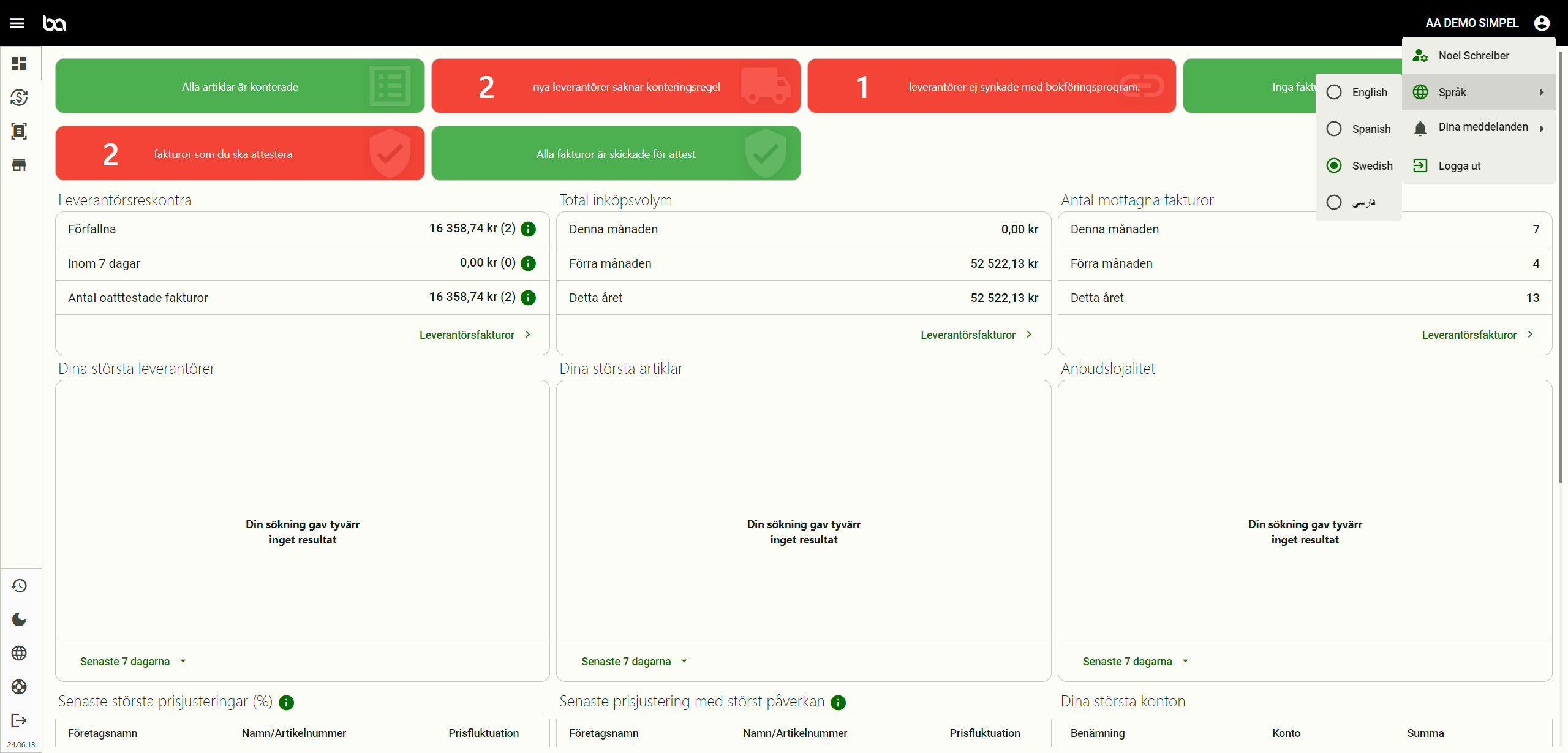Select the Persian language radio option
Image resolution: width=1568 pixels, height=753 pixels.
[x=1334, y=202]
